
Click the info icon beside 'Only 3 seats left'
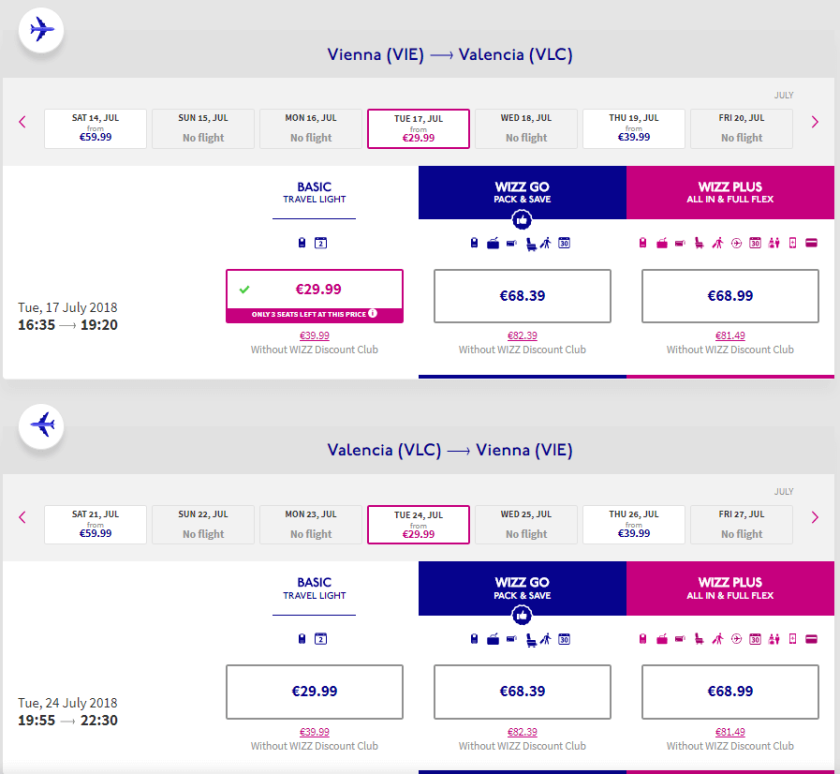[372, 313]
